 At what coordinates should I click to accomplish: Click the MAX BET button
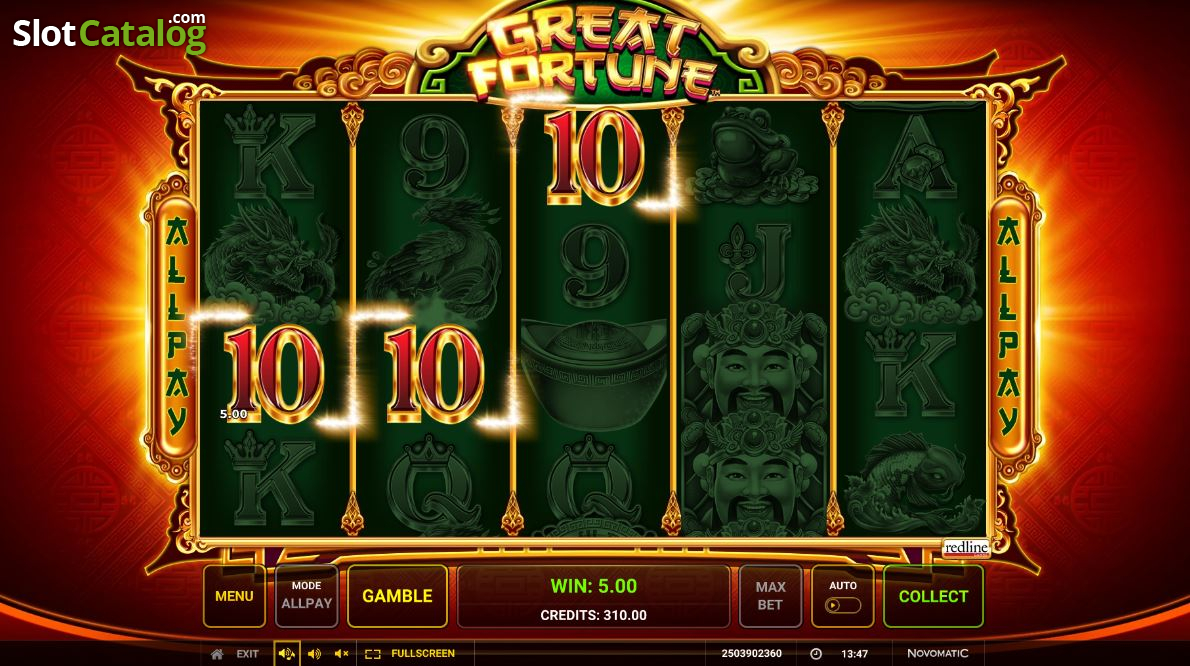(770, 596)
